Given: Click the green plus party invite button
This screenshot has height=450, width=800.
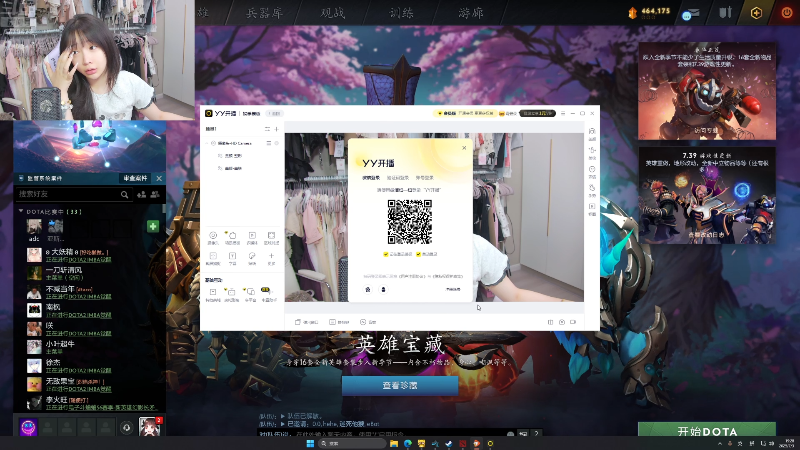Looking at the screenshot, I should 153,227.
